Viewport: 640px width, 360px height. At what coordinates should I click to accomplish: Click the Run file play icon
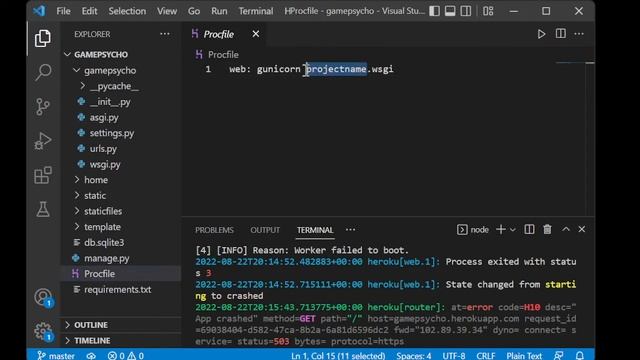coord(541,34)
